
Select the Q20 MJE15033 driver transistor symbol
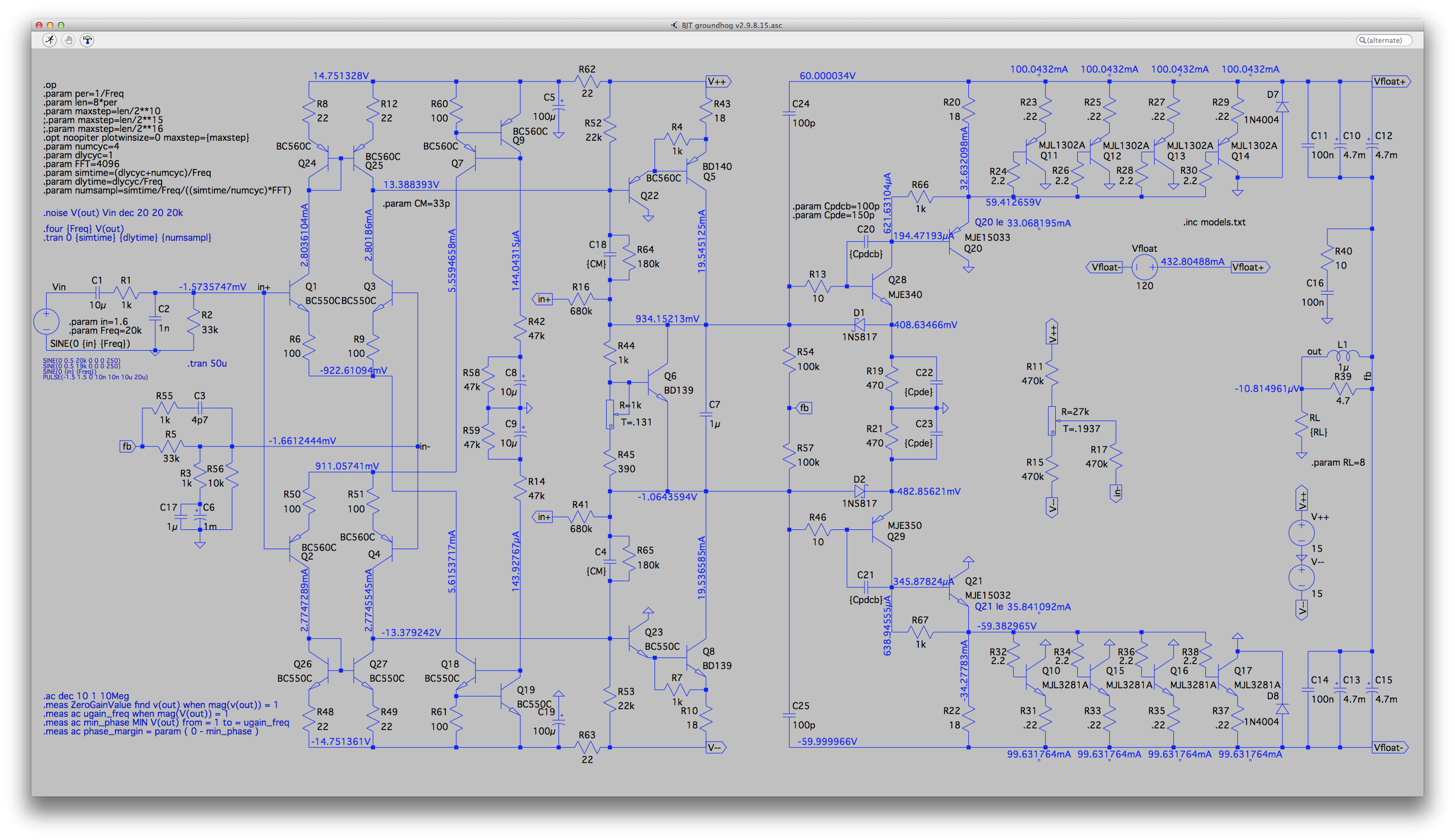pos(959,241)
